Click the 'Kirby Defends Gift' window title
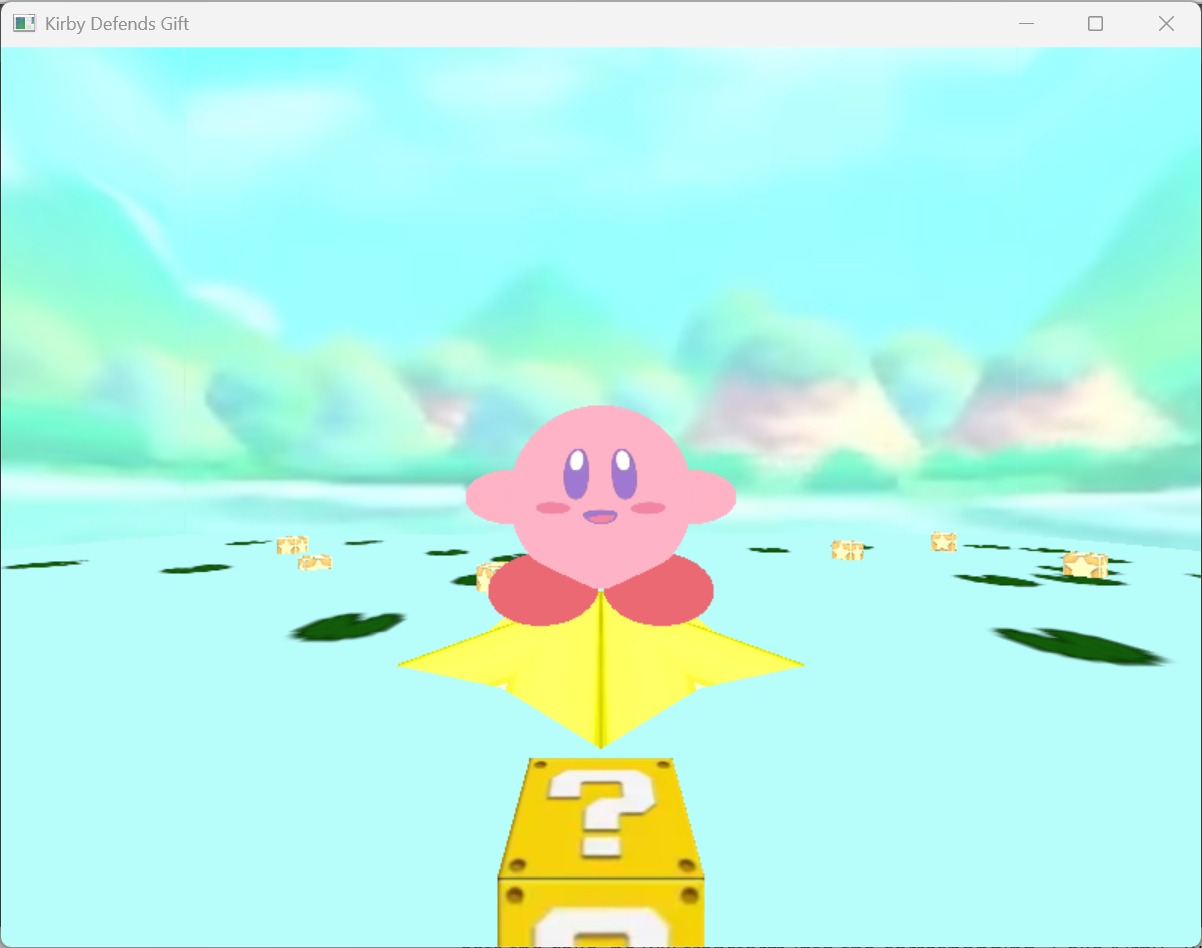This screenshot has width=1202, height=948. (117, 23)
